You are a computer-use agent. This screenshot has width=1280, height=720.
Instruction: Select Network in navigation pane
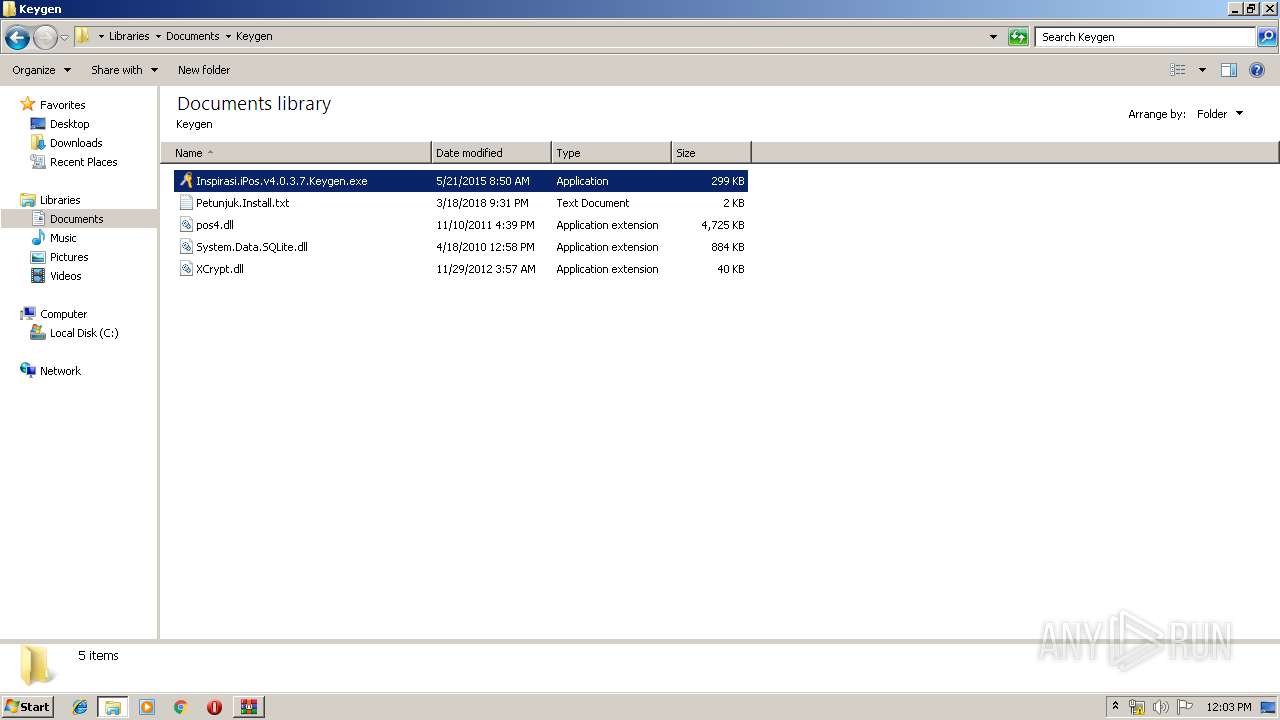(60, 371)
